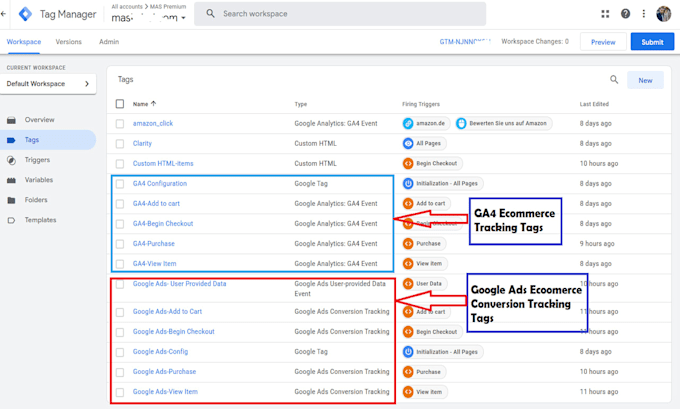This screenshot has width=680, height=409.
Task: Open the three-dot more options menu
Action: pyautogui.click(x=644, y=14)
